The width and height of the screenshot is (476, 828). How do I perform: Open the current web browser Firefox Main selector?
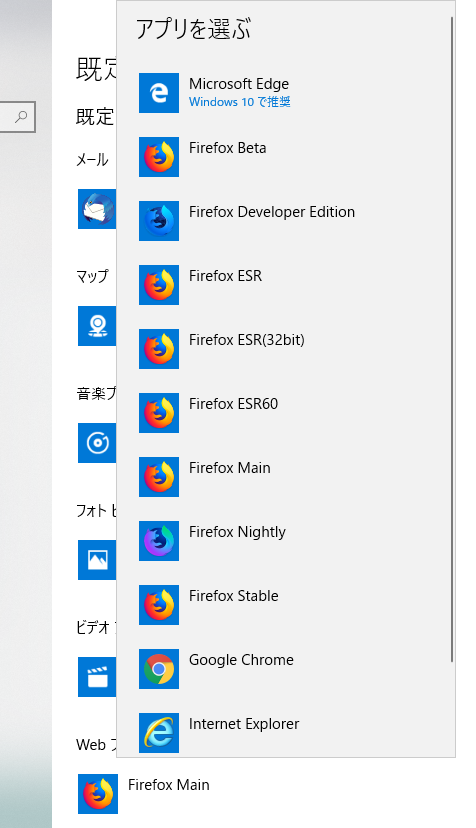tap(144, 794)
